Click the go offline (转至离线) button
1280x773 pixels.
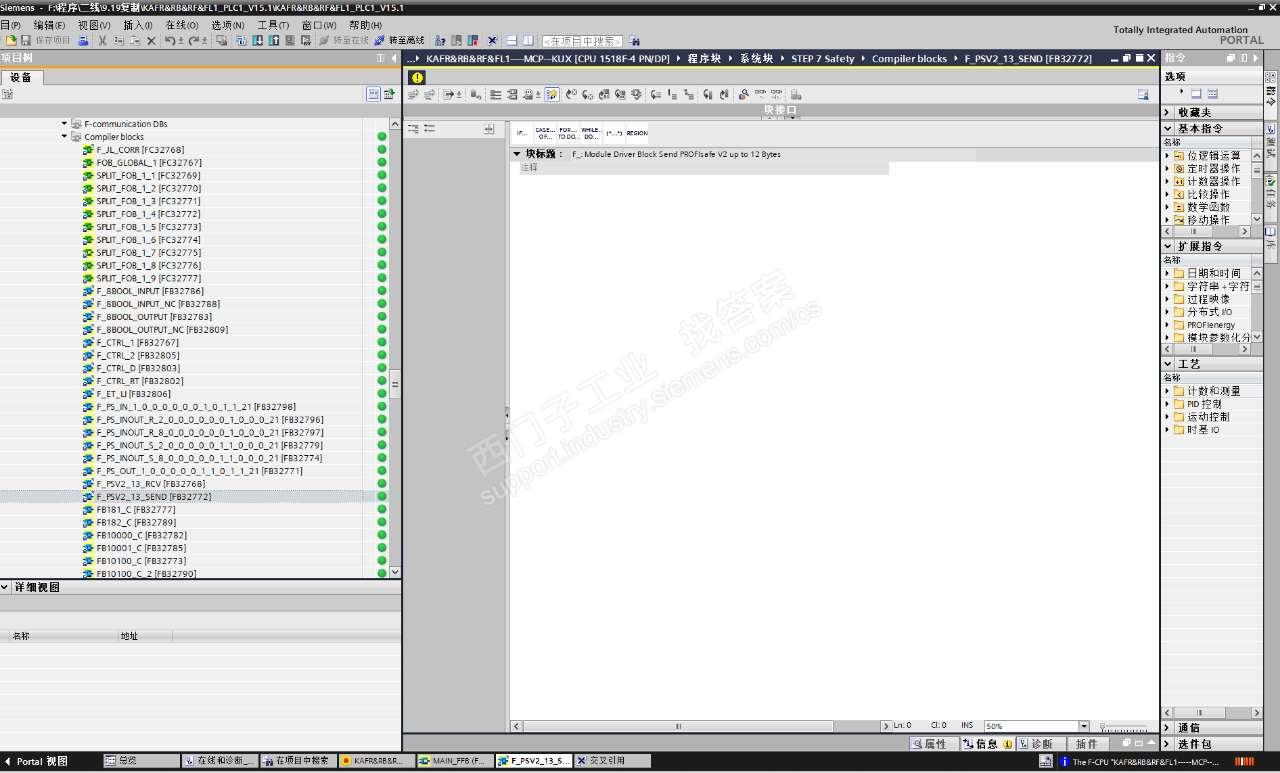(399, 41)
